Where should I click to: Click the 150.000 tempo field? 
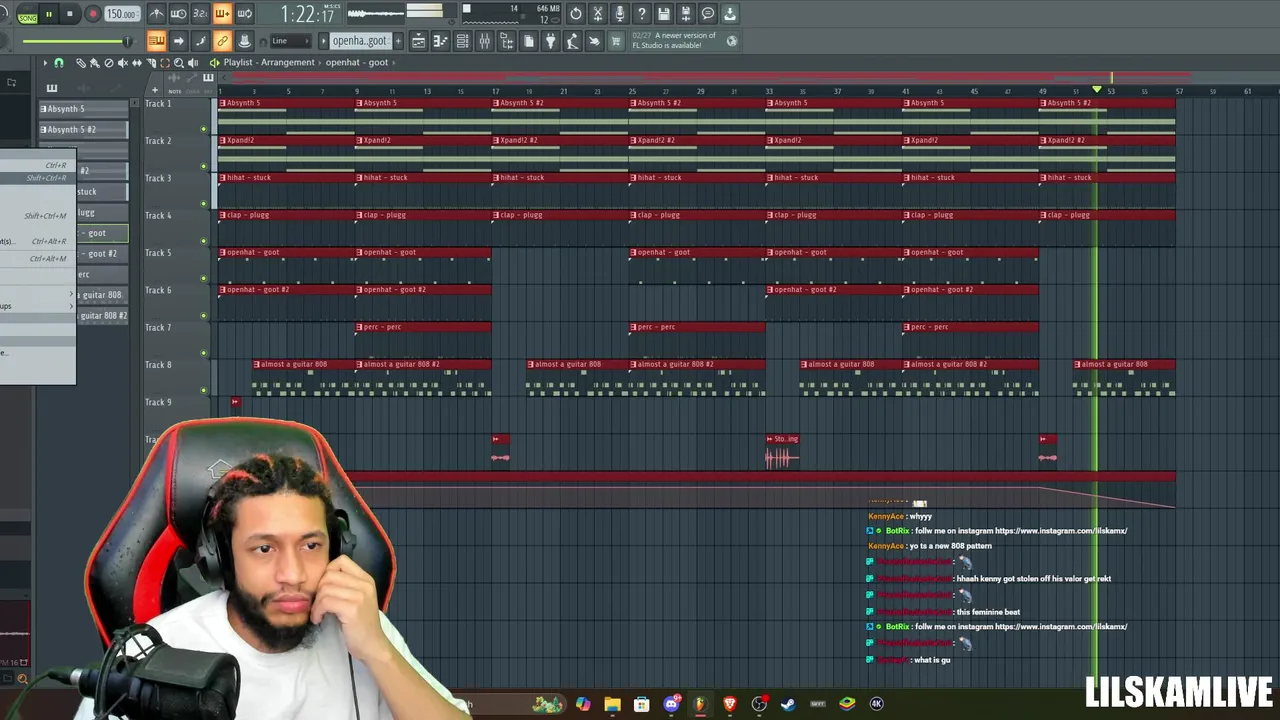click(122, 14)
